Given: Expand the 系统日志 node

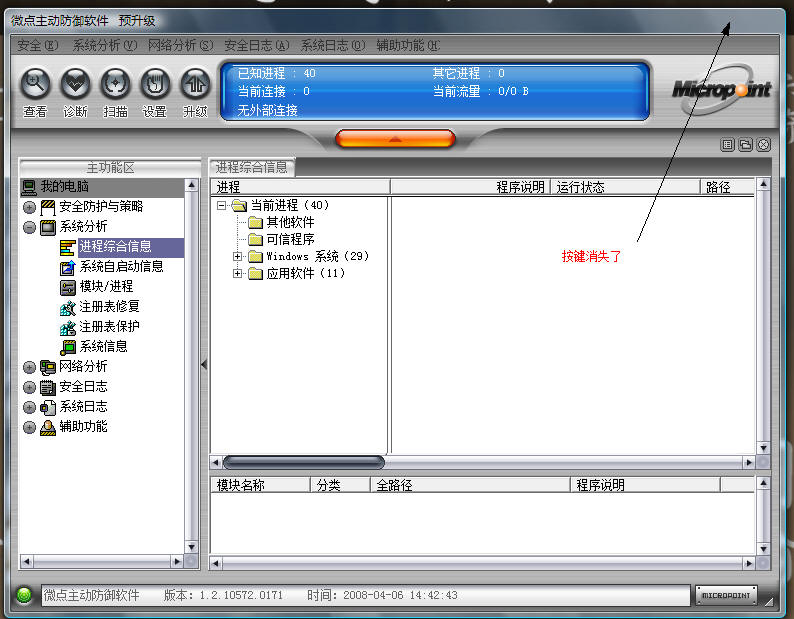Looking at the screenshot, I should 29,407.
